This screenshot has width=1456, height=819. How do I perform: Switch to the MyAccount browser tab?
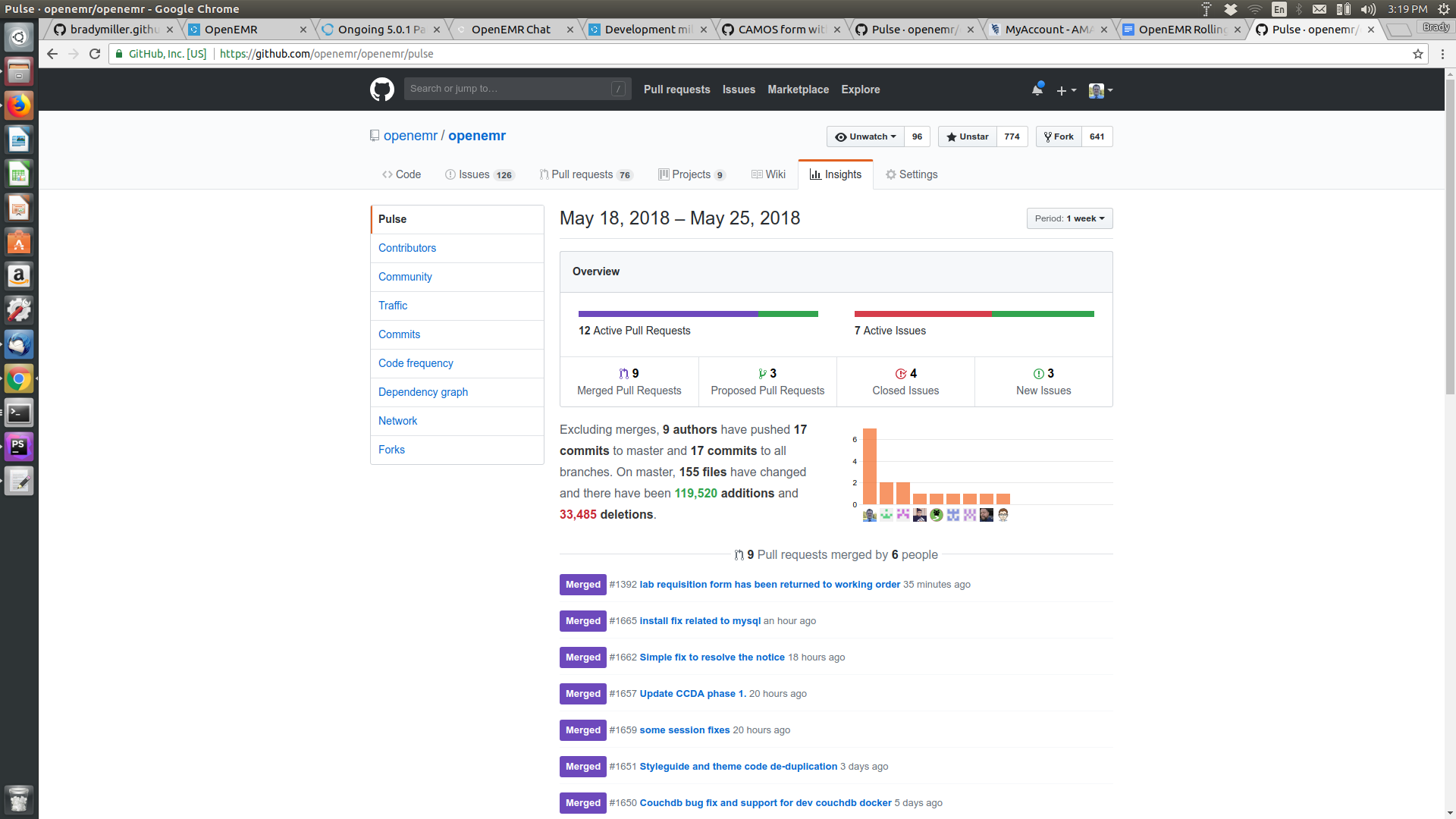coord(1048,30)
